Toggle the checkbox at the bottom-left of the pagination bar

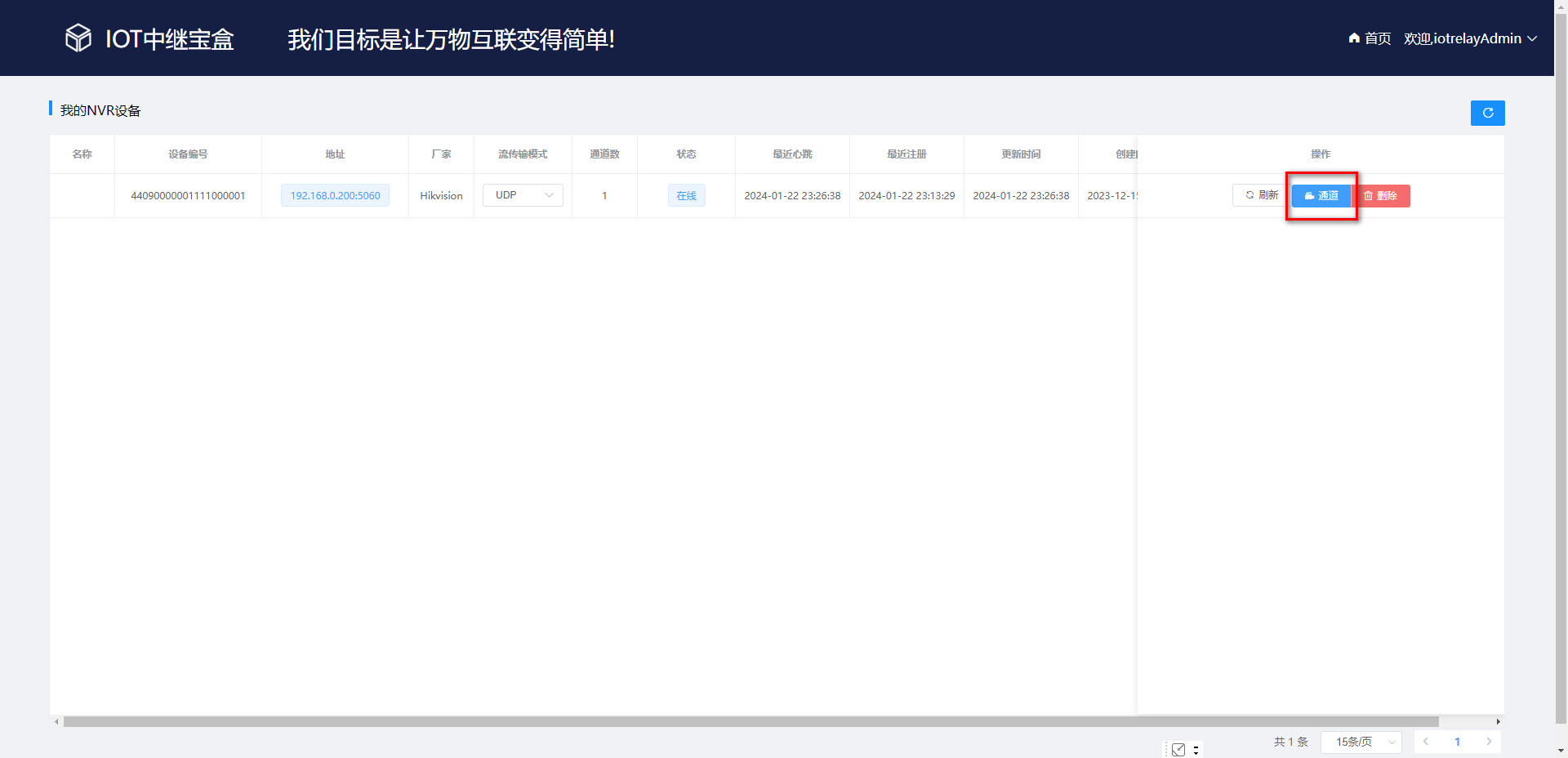click(1178, 748)
